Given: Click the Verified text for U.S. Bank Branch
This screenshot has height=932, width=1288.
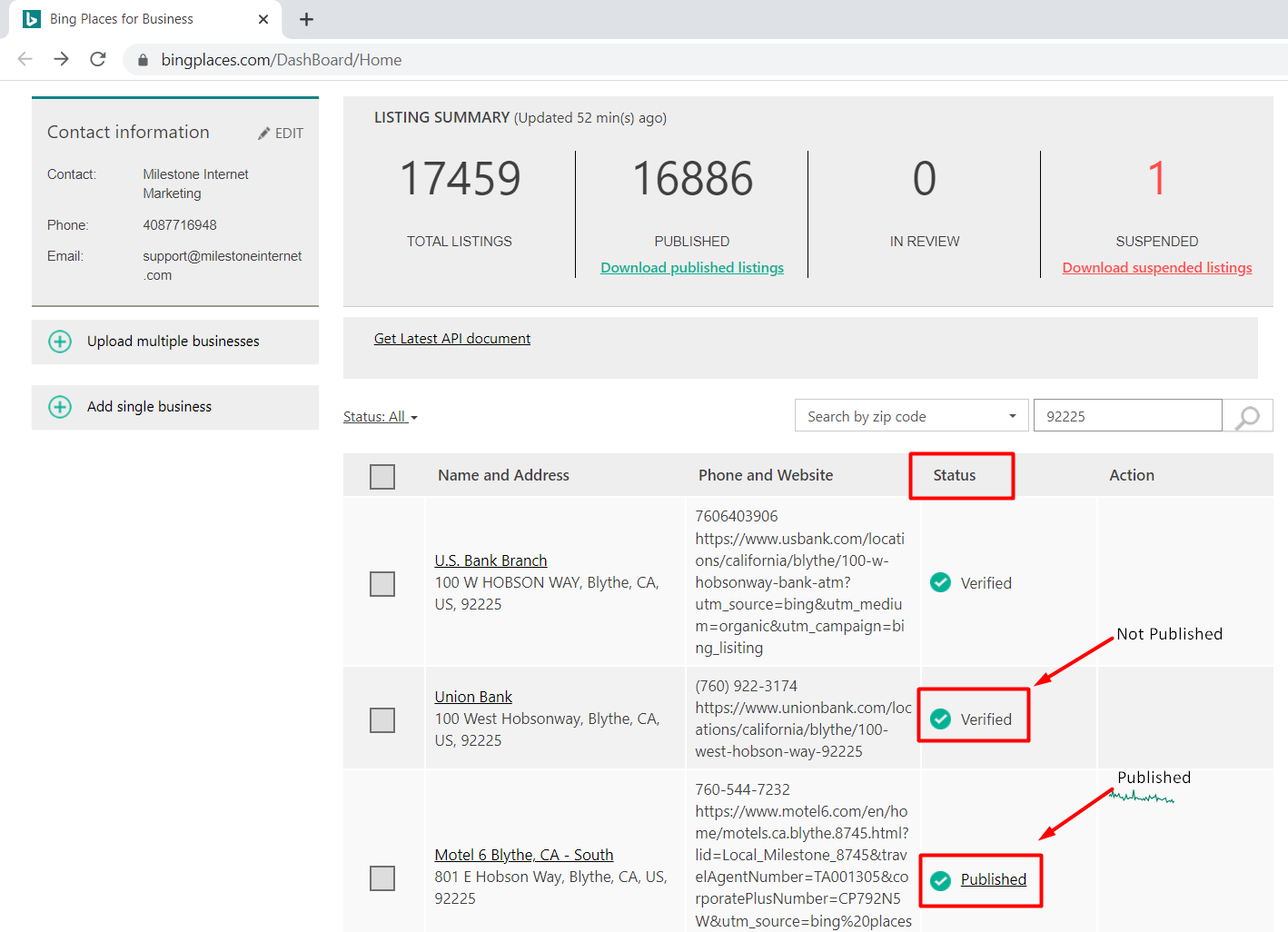Looking at the screenshot, I should coord(986,583).
